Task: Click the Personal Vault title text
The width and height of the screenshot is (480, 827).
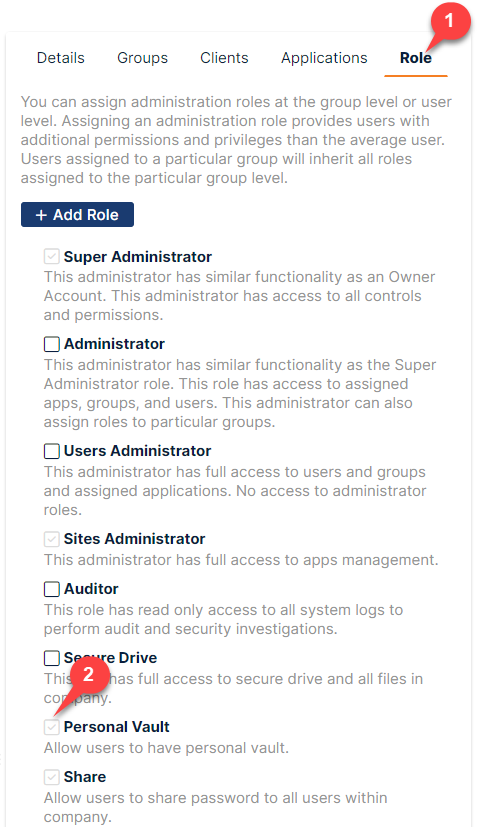Action: (x=117, y=727)
